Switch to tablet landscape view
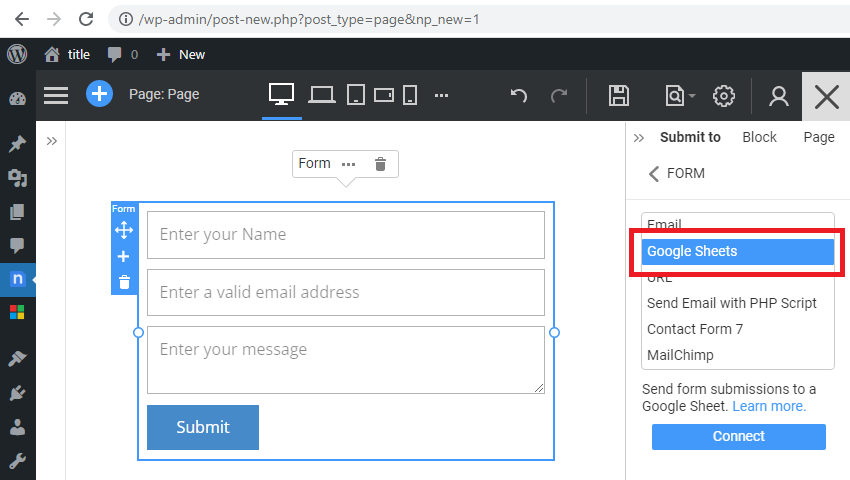The width and height of the screenshot is (850, 480). (x=384, y=95)
